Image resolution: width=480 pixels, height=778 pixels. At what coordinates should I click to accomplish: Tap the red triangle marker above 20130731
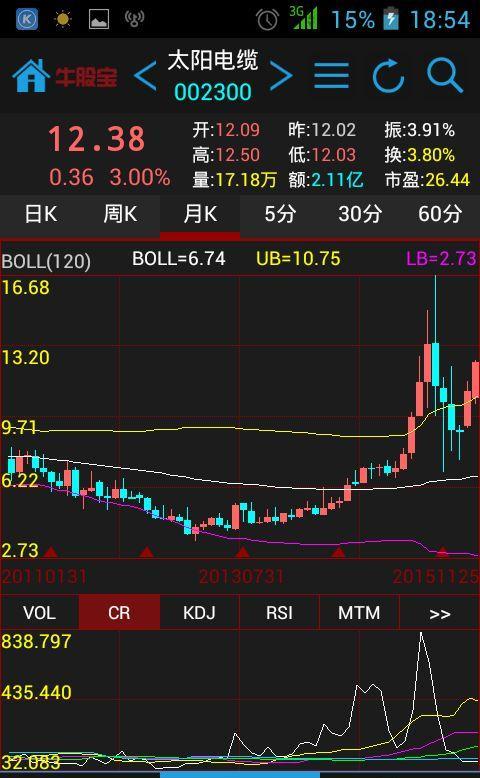[242, 552]
